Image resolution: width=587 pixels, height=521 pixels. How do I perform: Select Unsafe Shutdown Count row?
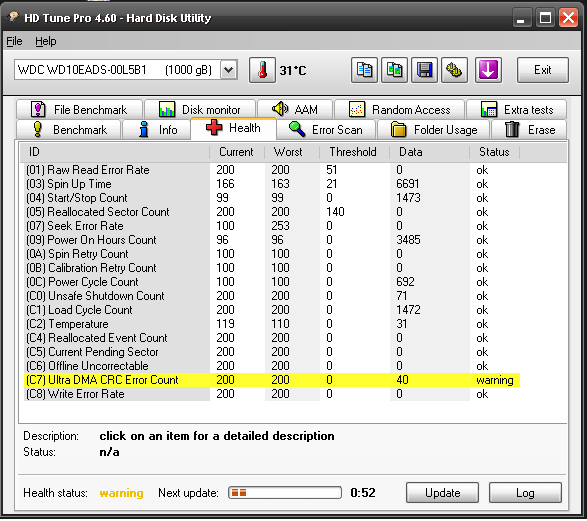point(272,296)
